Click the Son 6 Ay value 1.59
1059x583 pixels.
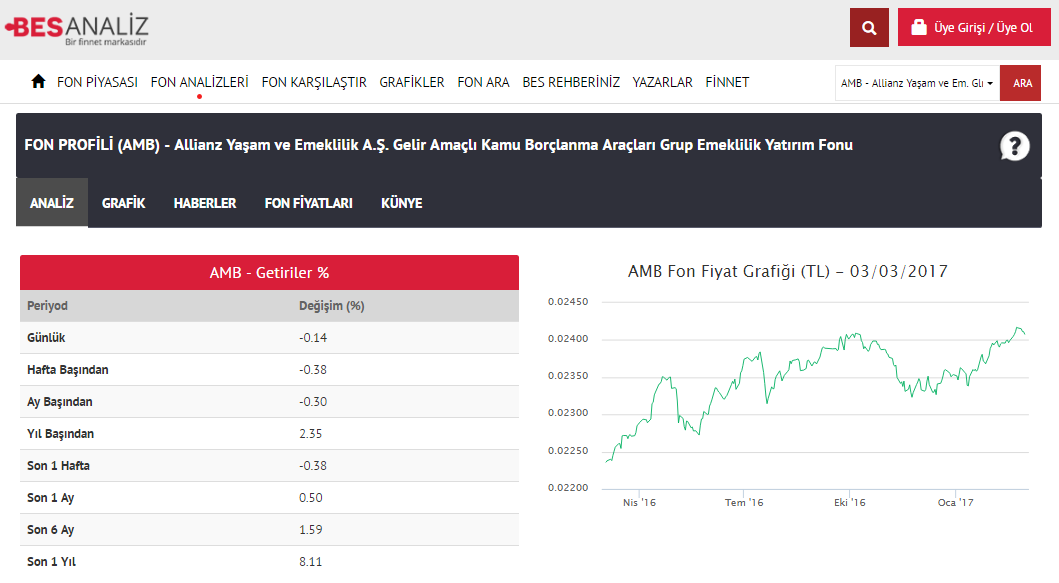pyautogui.click(x=311, y=530)
